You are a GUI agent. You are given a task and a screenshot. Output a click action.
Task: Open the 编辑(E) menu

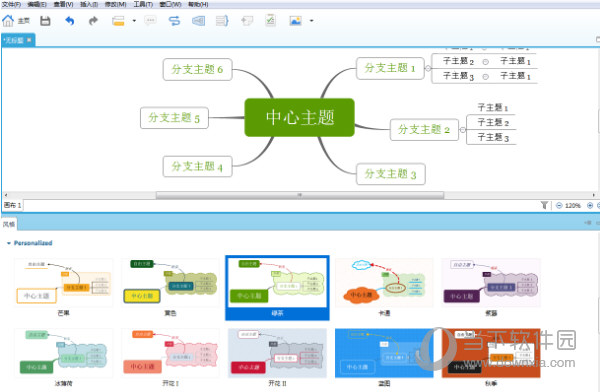click(x=37, y=4)
